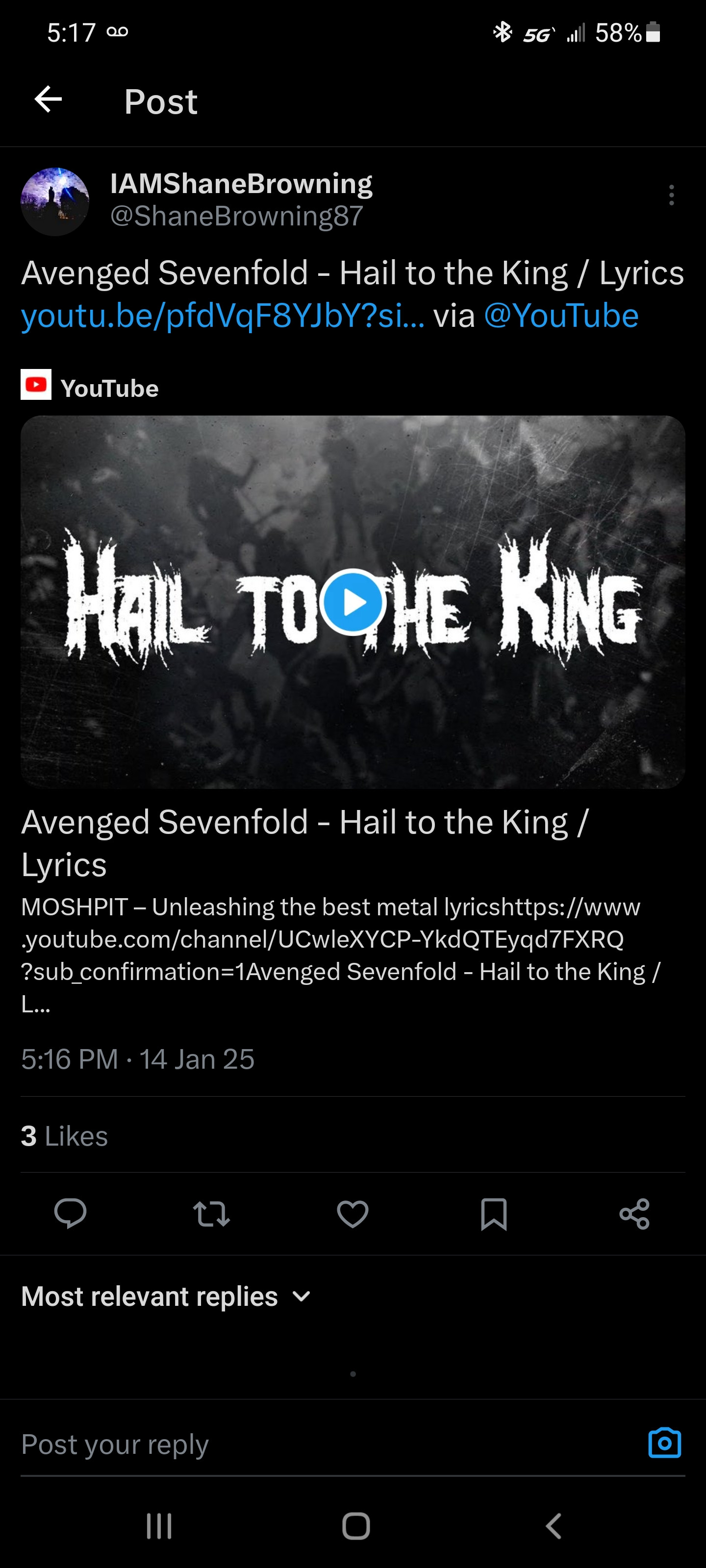Expand Most relevant replies dropdown

point(166,1297)
